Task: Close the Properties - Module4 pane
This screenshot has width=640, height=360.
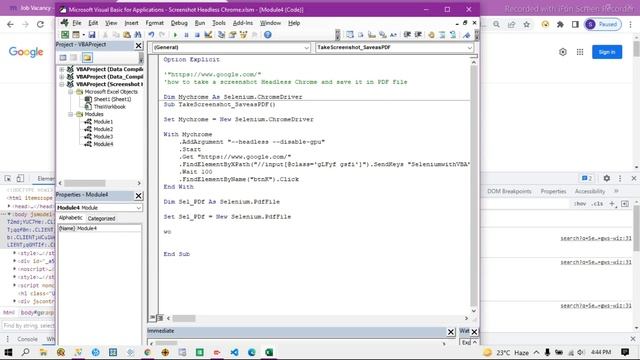Action: click(138, 196)
